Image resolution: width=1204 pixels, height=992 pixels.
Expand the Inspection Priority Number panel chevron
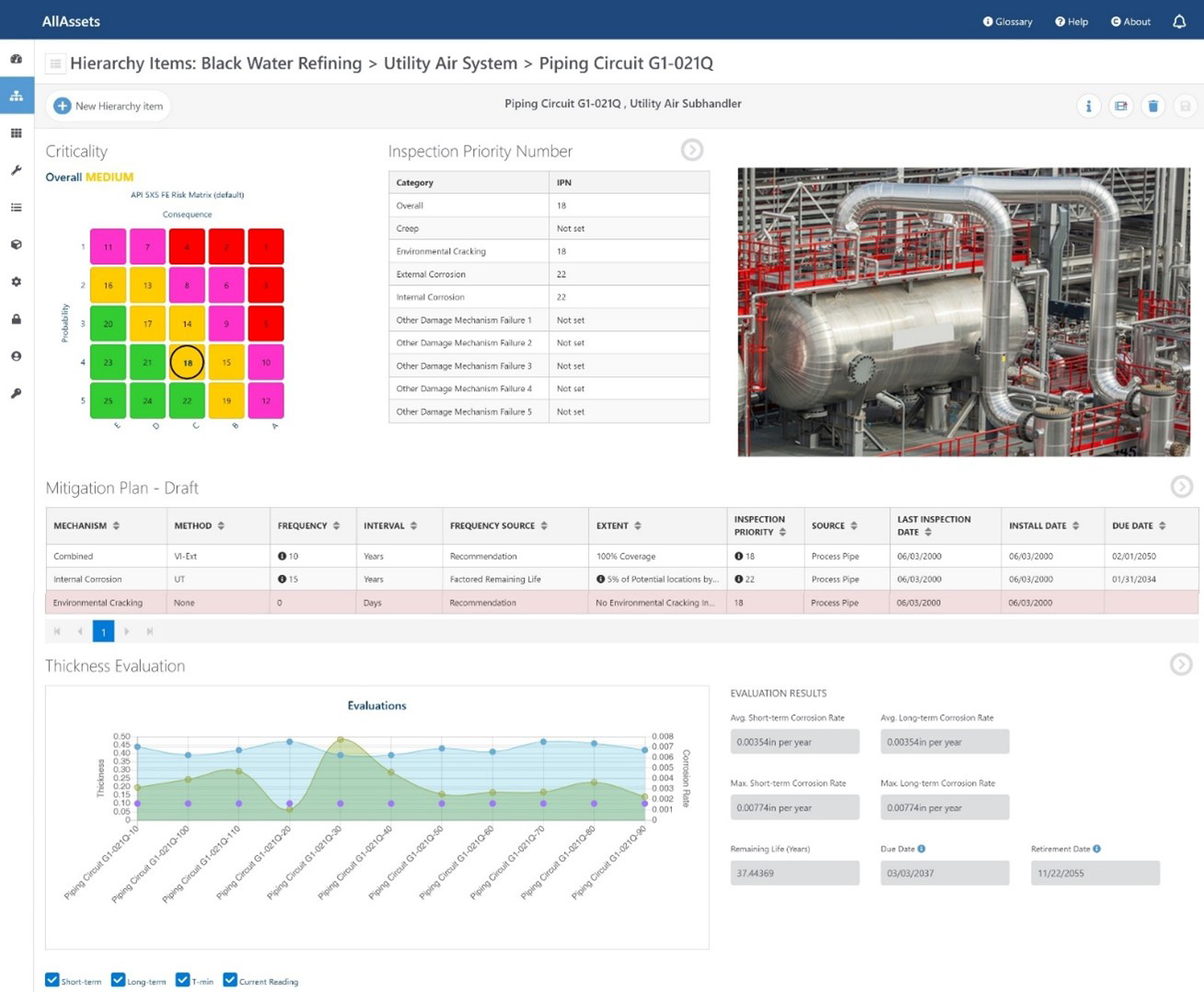[692, 149]
